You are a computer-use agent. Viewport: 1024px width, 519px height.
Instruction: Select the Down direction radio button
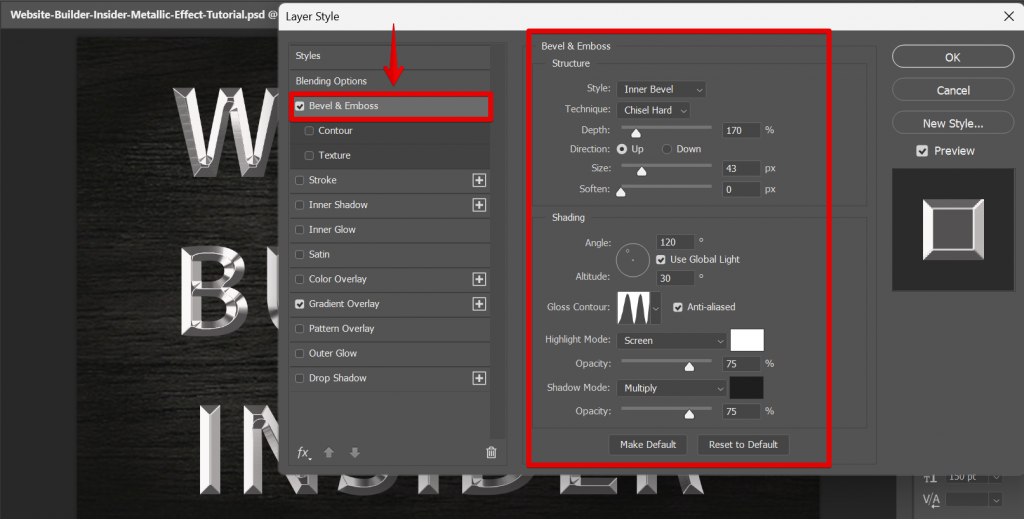[x=667, y=149]
